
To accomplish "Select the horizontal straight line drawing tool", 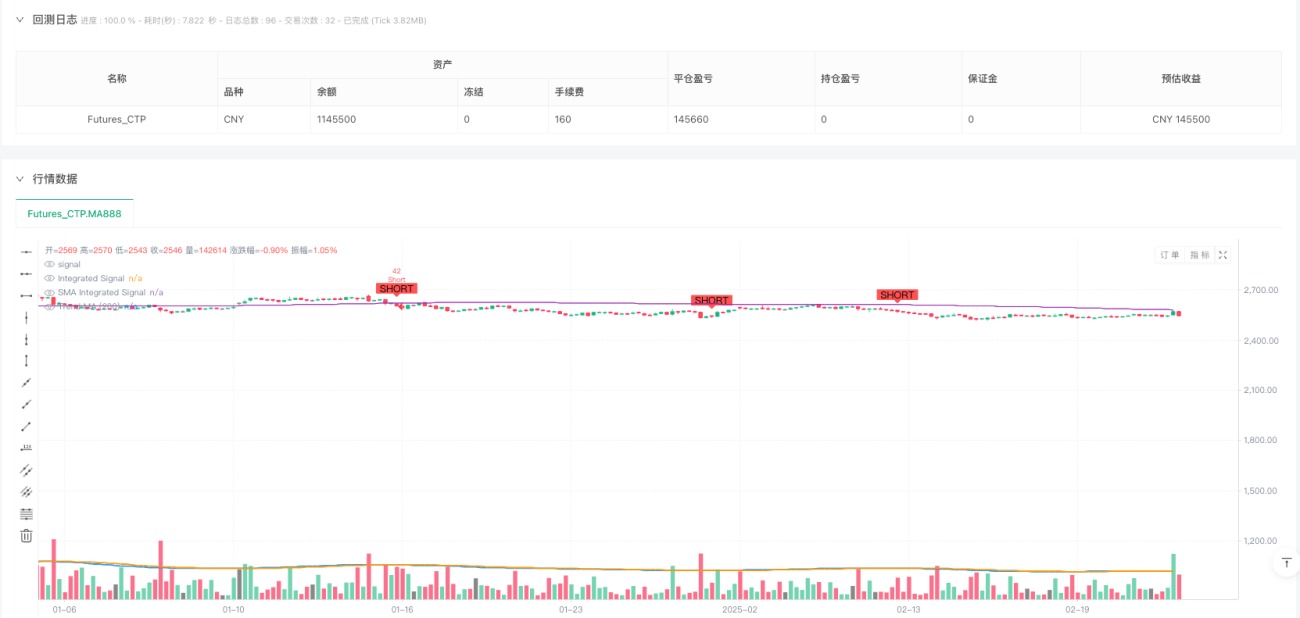I will coord(26,252).
